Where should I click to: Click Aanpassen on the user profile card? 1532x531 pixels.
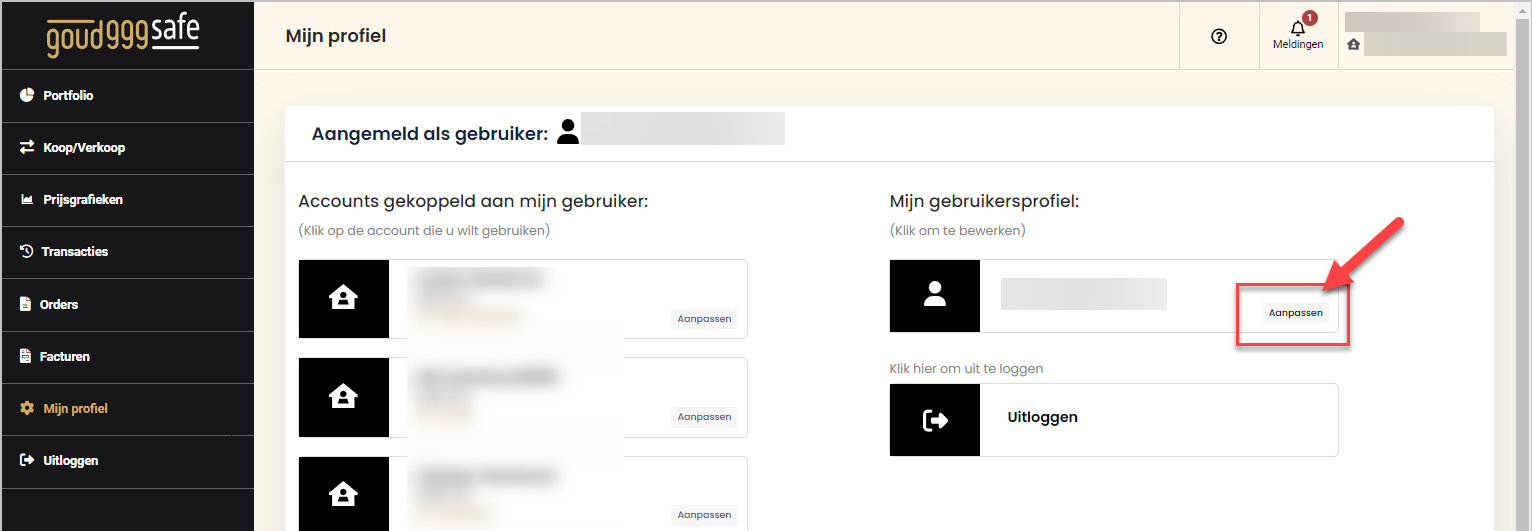pos(1295,313)
